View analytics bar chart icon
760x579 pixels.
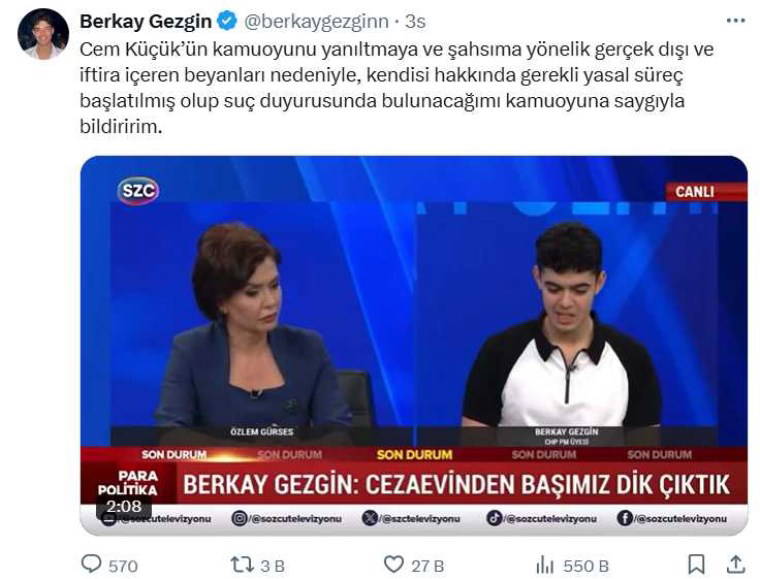point(545,565)
